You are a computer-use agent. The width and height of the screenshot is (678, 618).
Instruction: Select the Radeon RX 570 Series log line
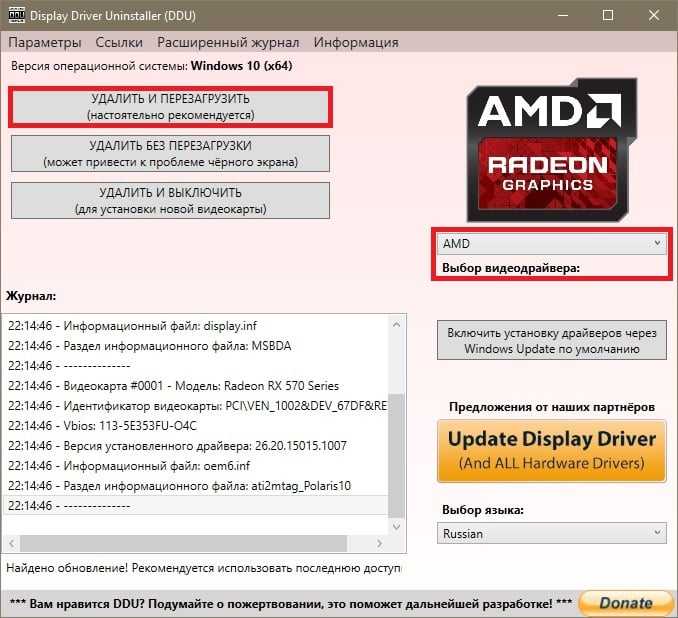[x=197, y=386]
